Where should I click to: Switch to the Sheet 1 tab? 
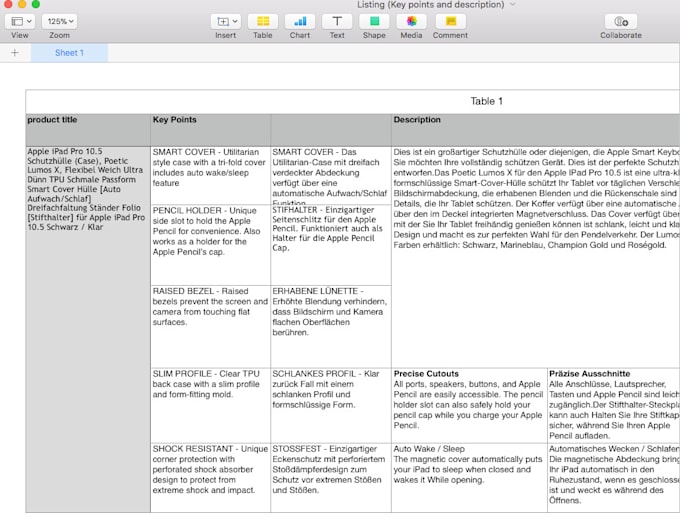click(69, 53)
